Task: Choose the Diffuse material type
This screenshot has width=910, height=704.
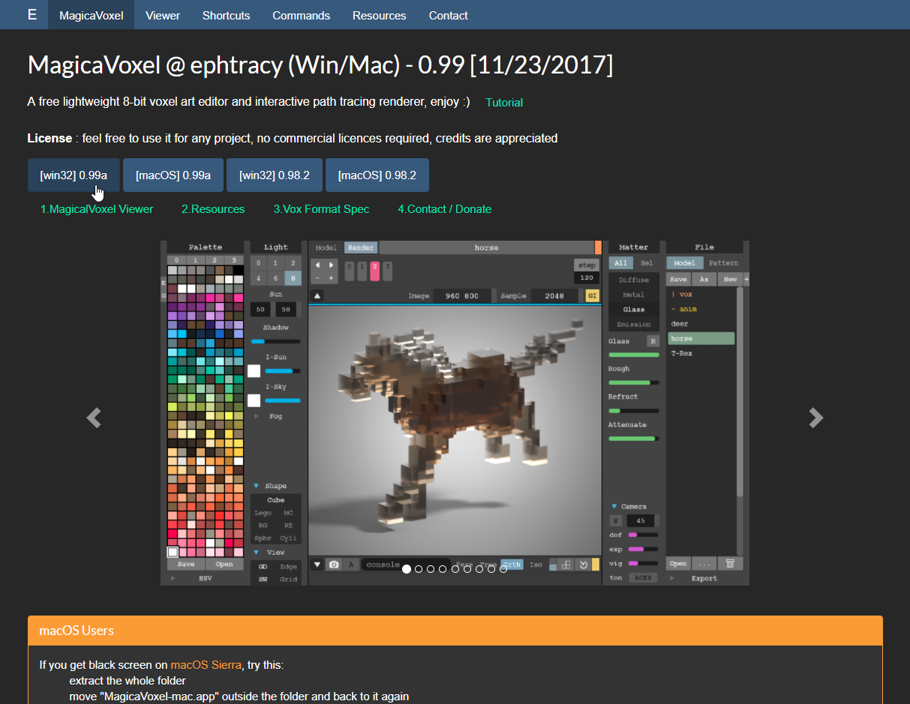Action: (x=633, y=280)
